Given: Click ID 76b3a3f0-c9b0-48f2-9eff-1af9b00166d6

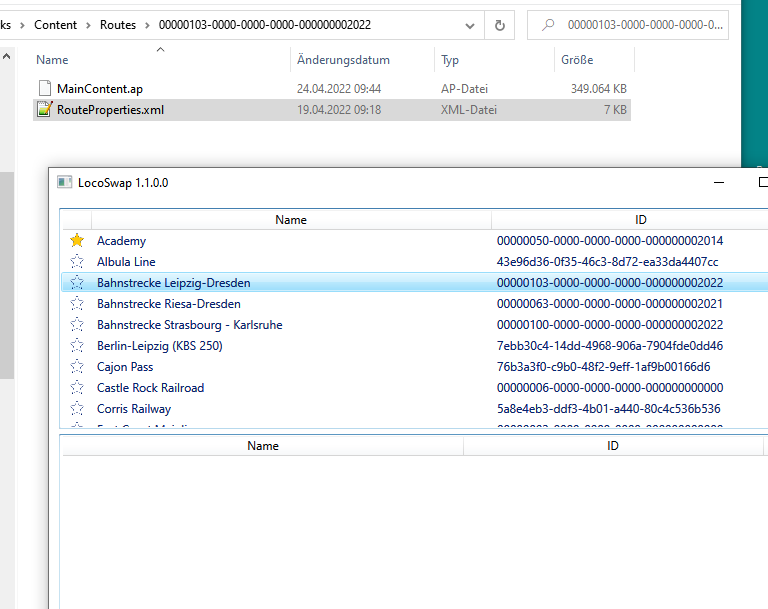Looking at the screenshot, I should [x=603, y=367].
